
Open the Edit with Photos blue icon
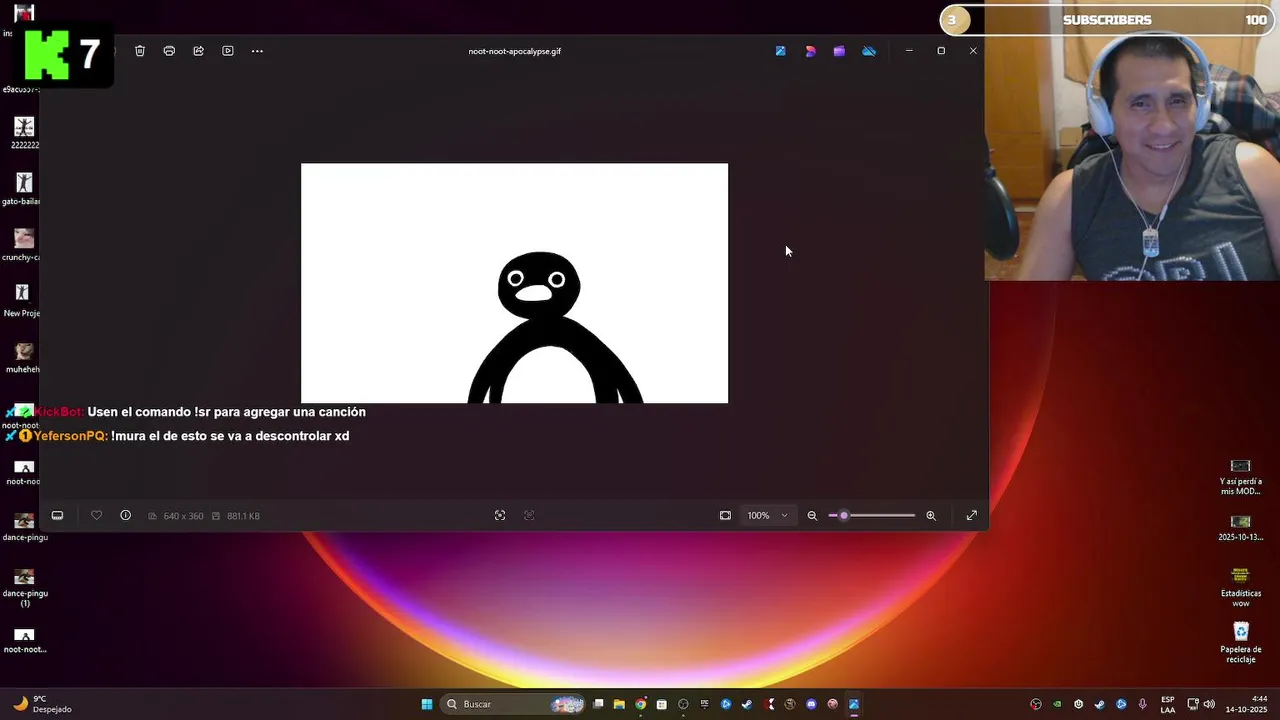(781, 51)
